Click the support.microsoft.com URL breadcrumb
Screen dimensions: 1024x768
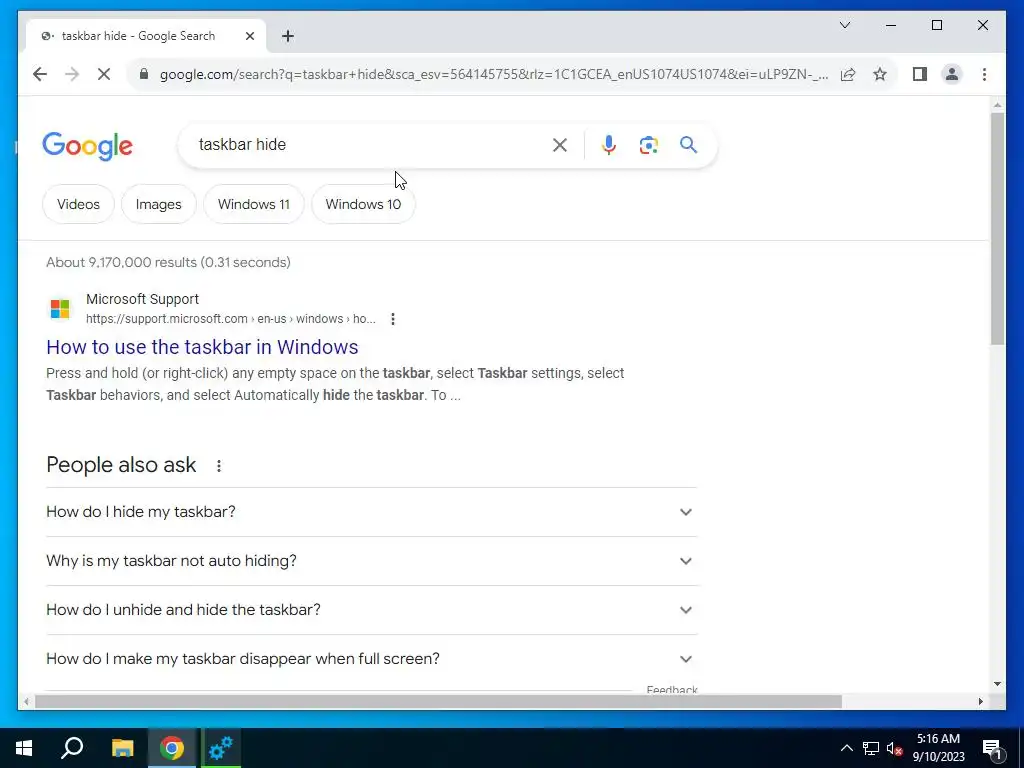click(x=231, y=319)
